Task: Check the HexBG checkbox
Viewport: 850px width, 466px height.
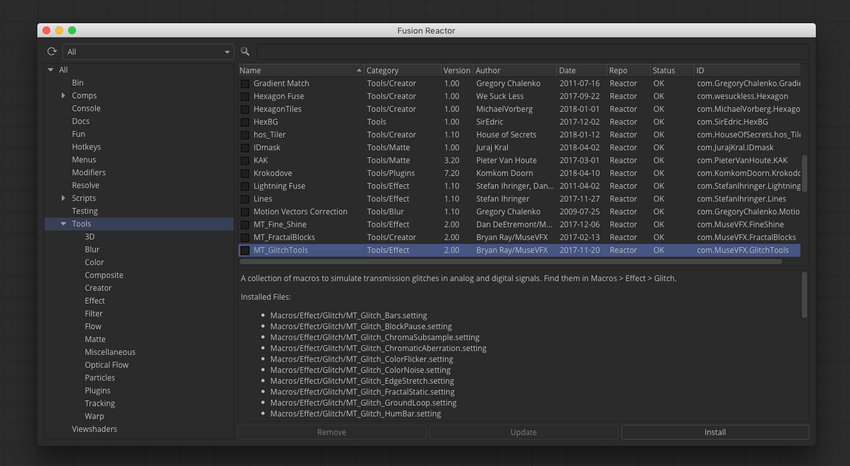Action: tap(245, 122)
